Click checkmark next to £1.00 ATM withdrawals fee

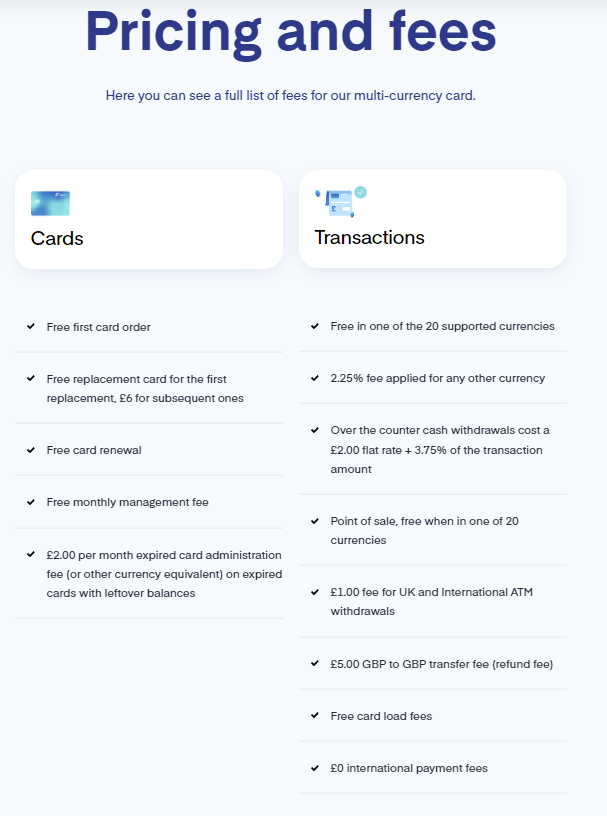(314, 592)
